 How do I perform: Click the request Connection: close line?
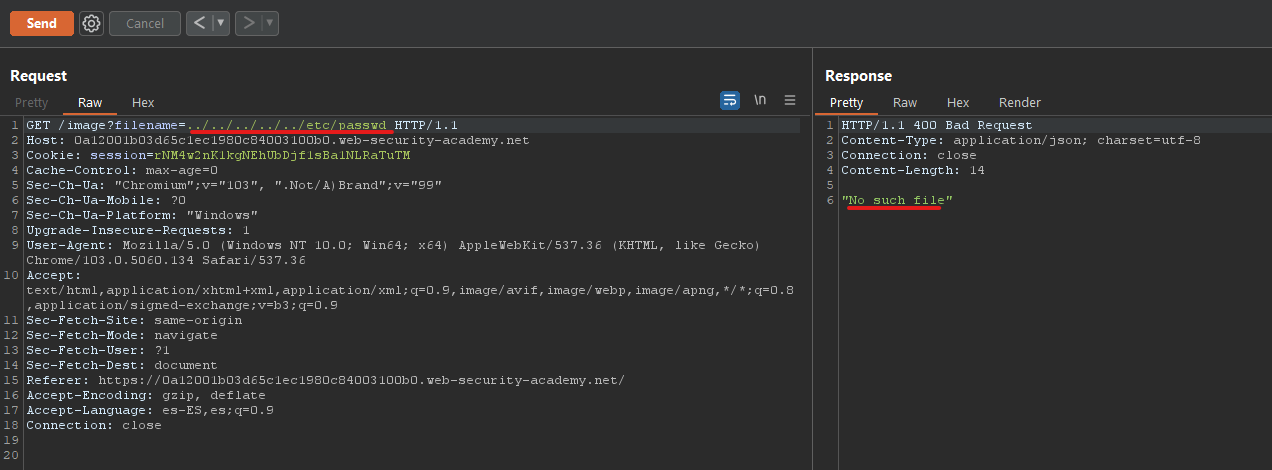tap(94, 425)
